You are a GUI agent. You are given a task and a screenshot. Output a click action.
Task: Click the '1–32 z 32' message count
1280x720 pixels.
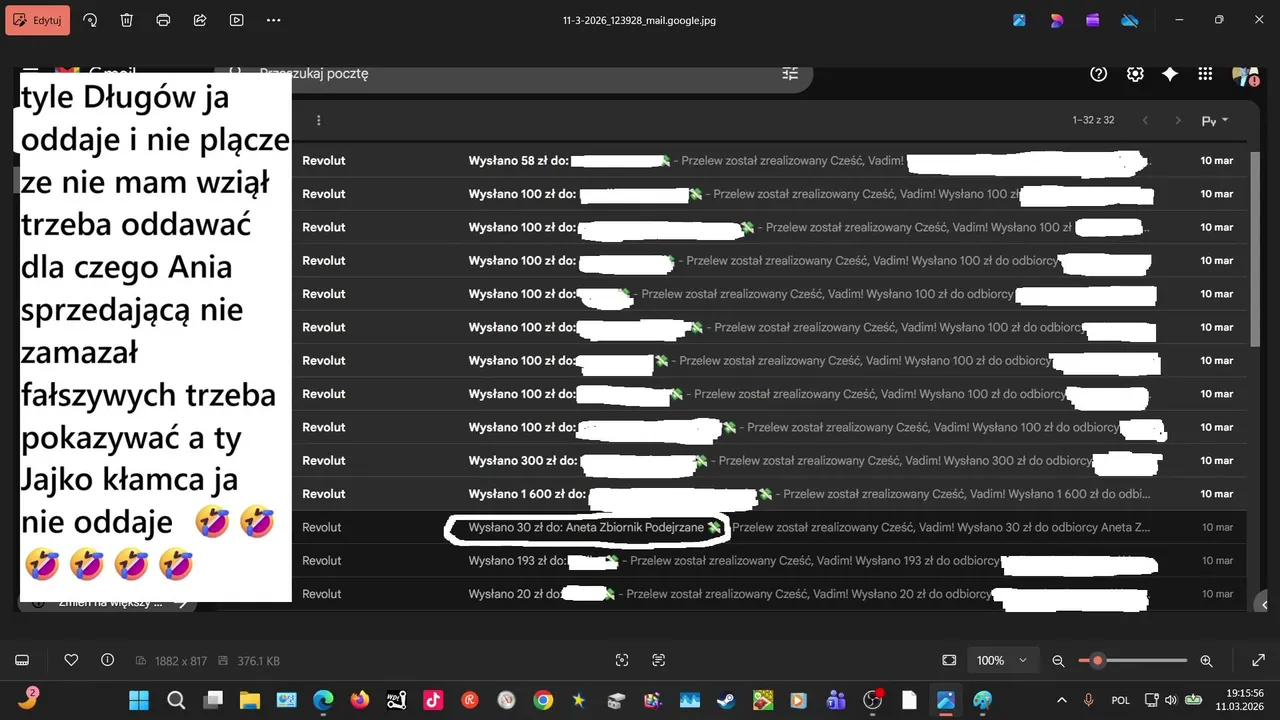[1093, 120]
